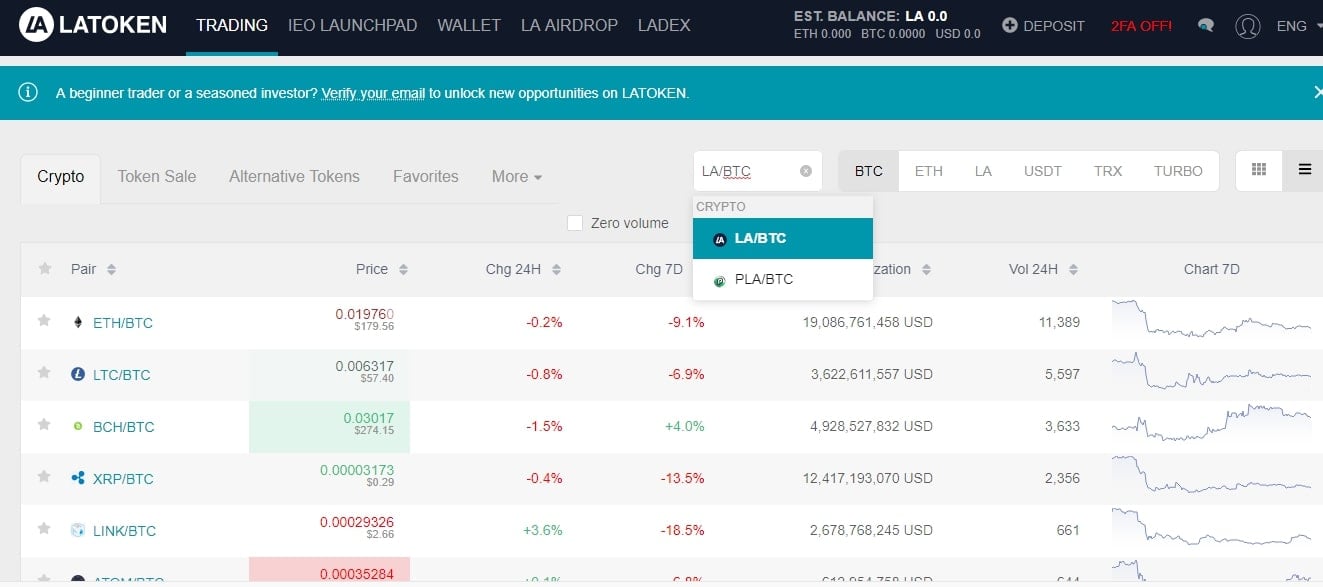Select LA market filter
Screen dimensions: 1323x587
tap(983, 171)
